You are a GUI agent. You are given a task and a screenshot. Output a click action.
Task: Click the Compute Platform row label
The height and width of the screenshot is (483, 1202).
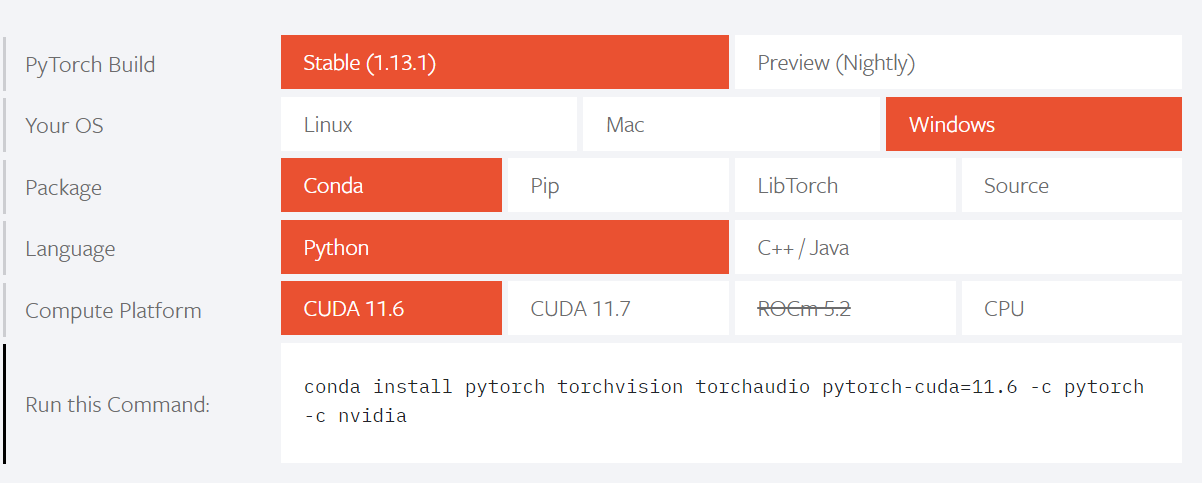(113, 311)
